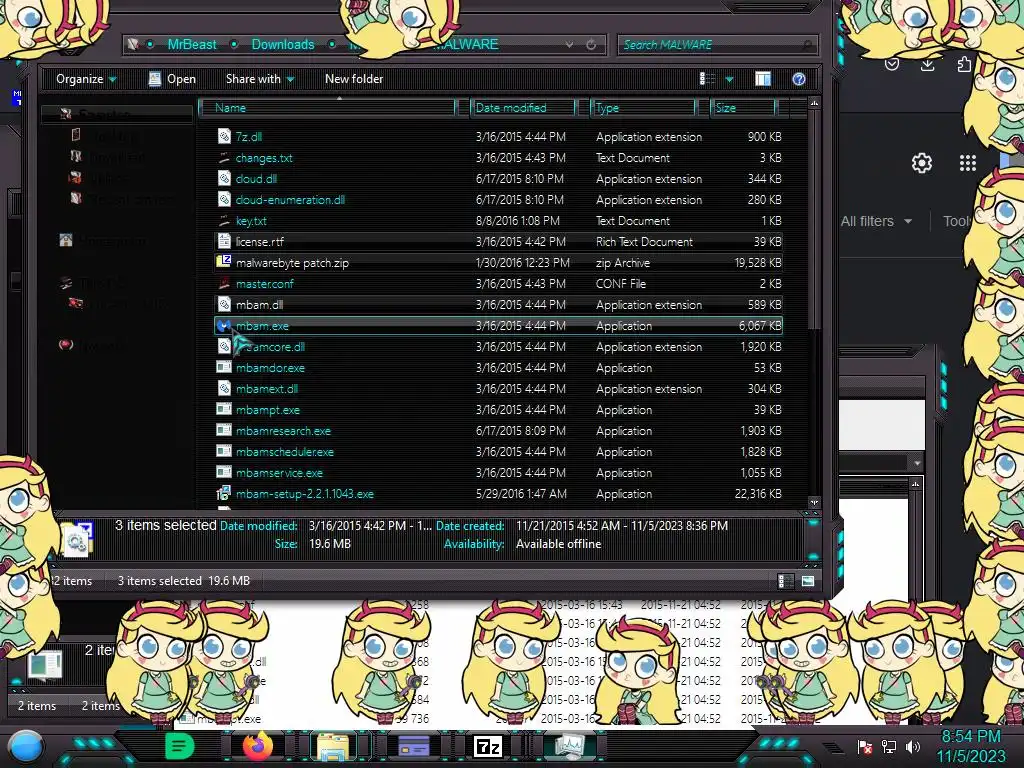Open the view options dropdown arrow
Image resolution: width=1024 pixels, height=768 pixels.
point(729,79)
